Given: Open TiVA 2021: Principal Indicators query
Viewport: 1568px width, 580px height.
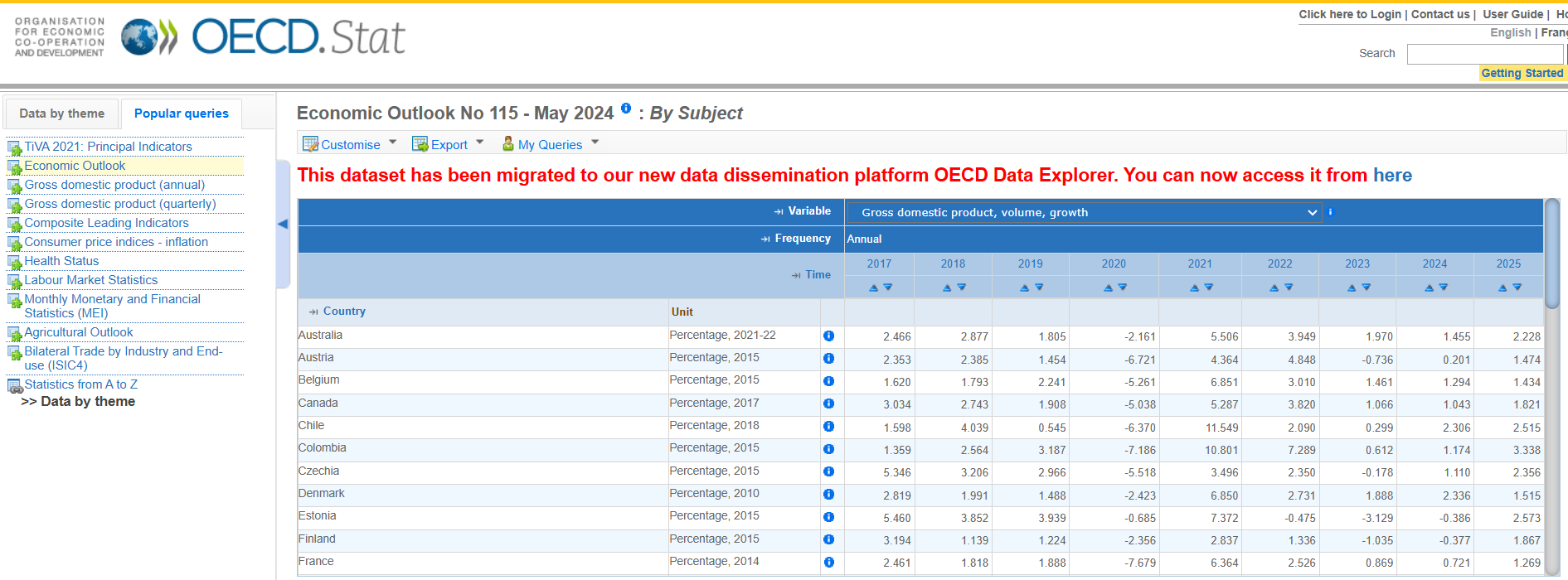Looking at the screenshot, I should [108, 147].
